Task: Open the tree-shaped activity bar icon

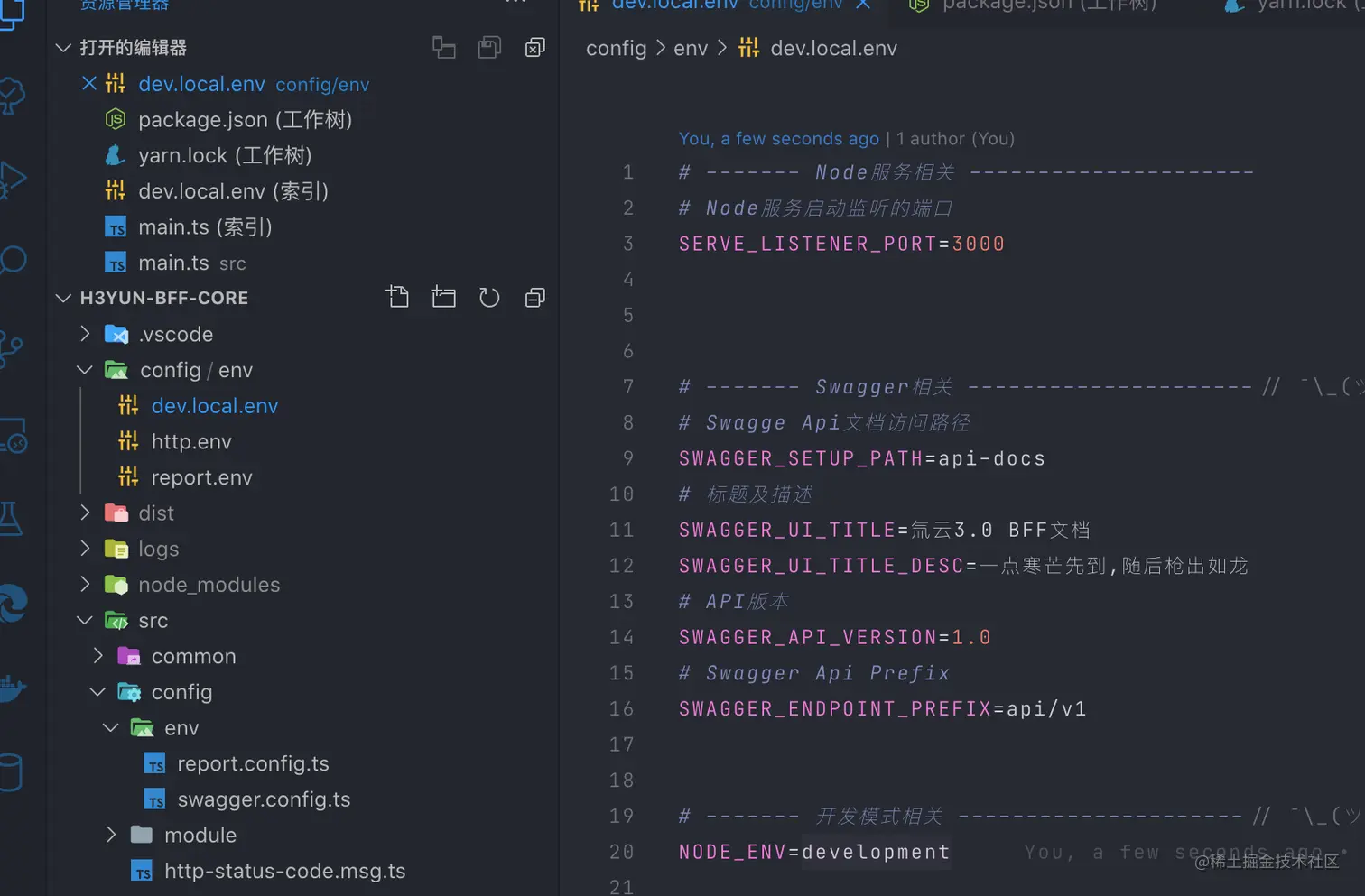Action: point(12,96)
